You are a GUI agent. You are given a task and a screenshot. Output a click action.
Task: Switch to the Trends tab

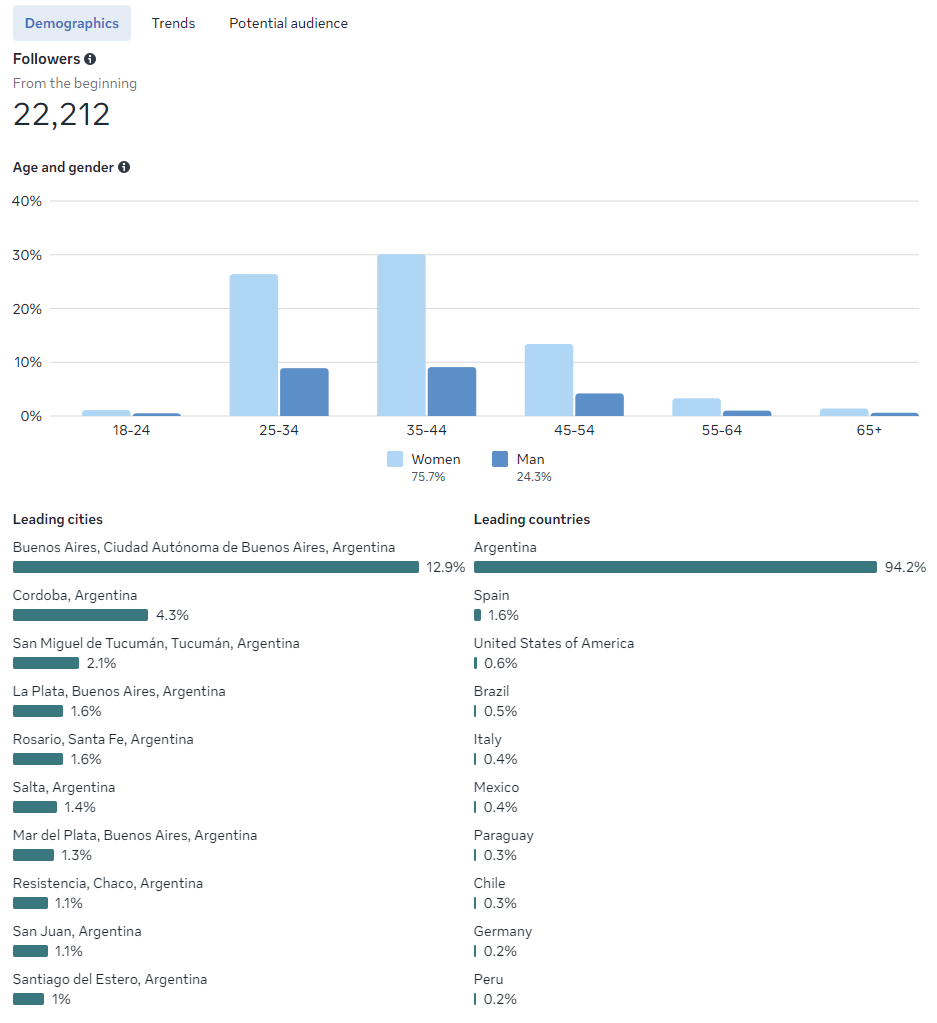(173, 23)
